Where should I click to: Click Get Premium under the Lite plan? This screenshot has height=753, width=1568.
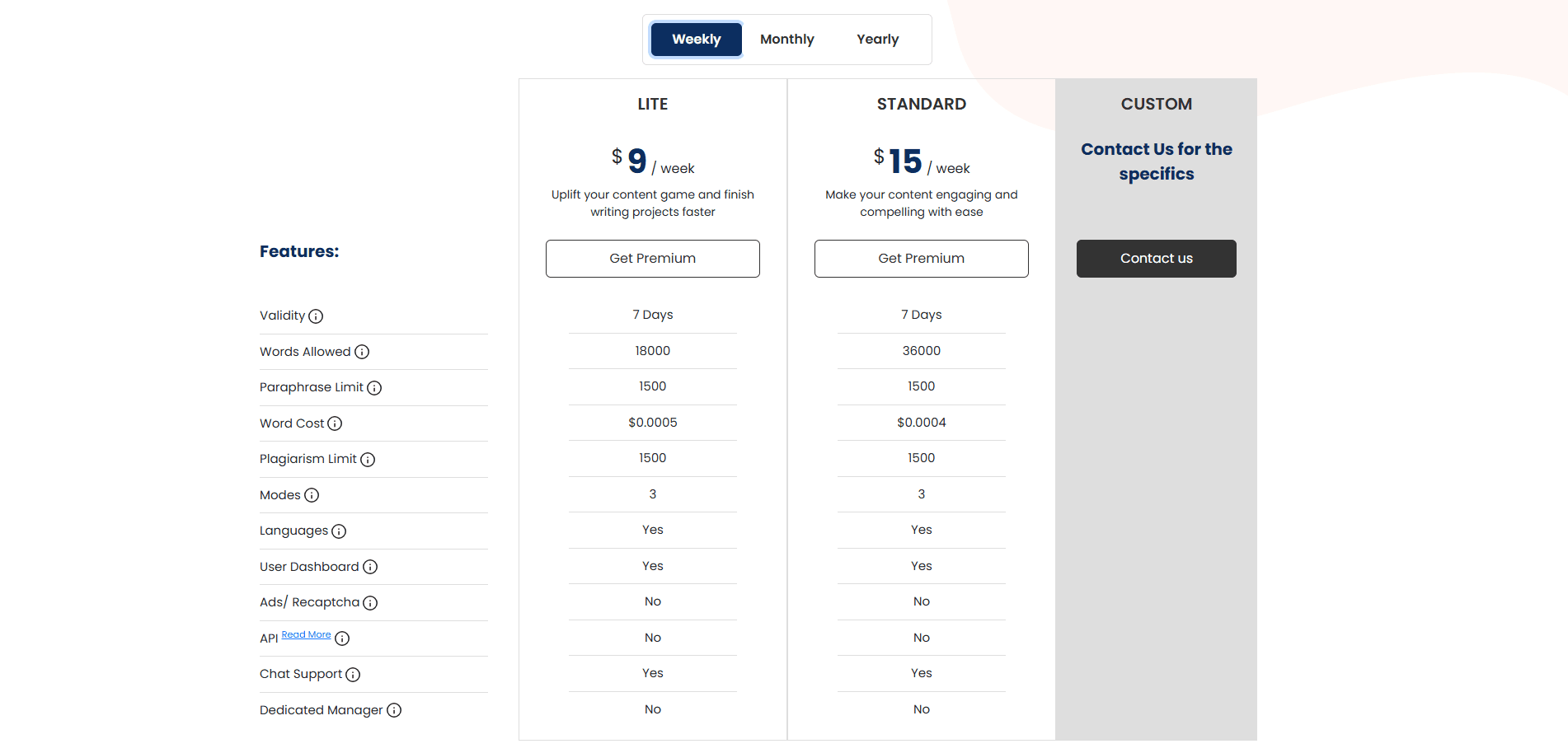(x=653, y=259)
